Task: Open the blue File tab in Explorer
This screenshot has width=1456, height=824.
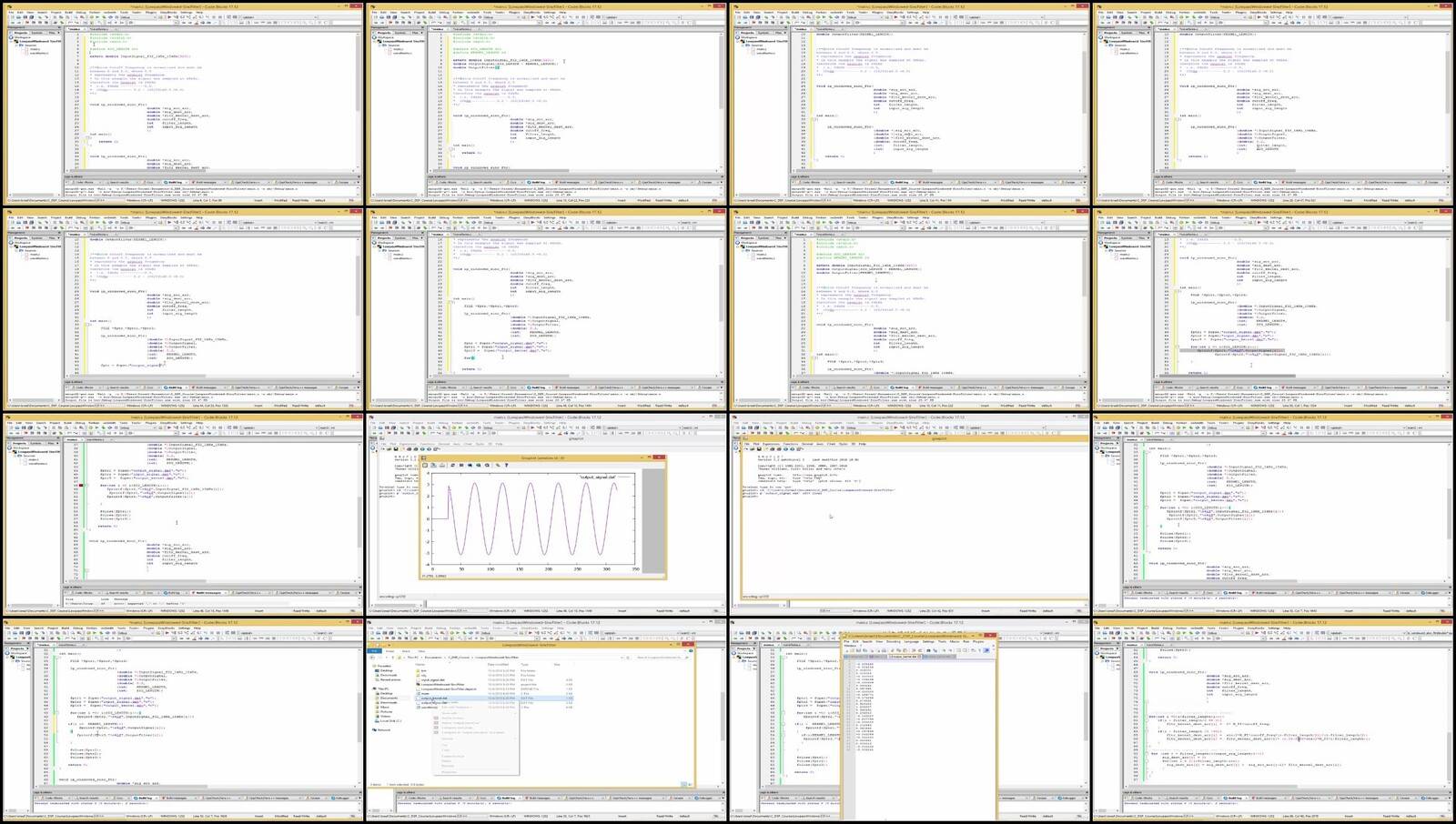Action: (374, 650)
